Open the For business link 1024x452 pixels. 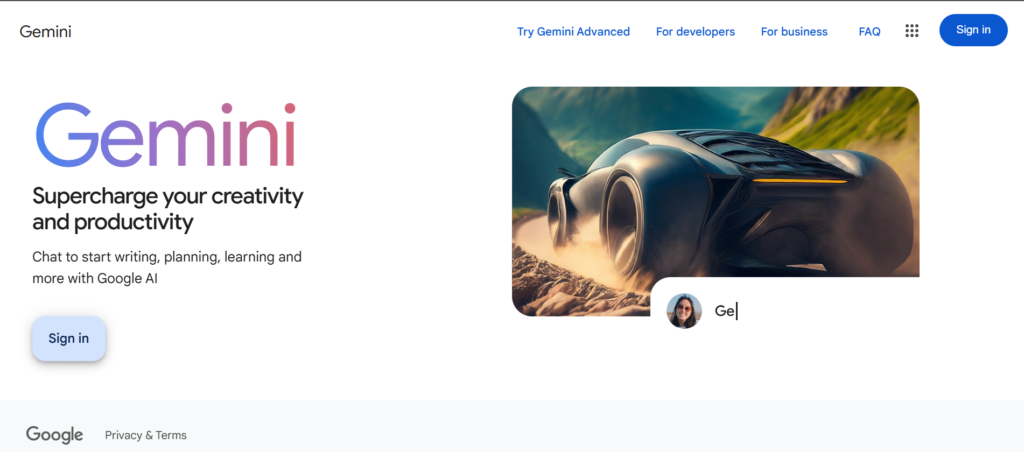[x=794, y=31]
